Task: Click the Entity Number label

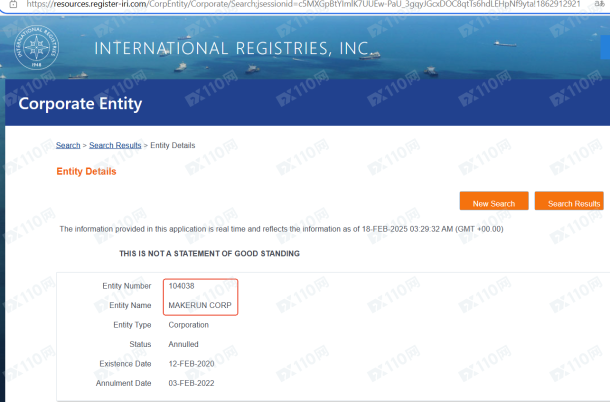Action: 127,286
